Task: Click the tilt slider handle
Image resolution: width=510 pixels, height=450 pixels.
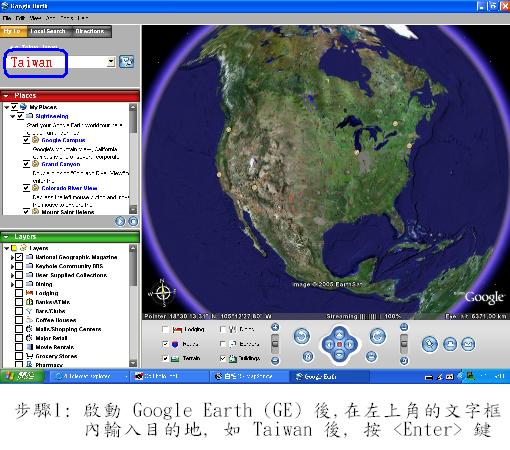Action: click(x=404, y=343)
